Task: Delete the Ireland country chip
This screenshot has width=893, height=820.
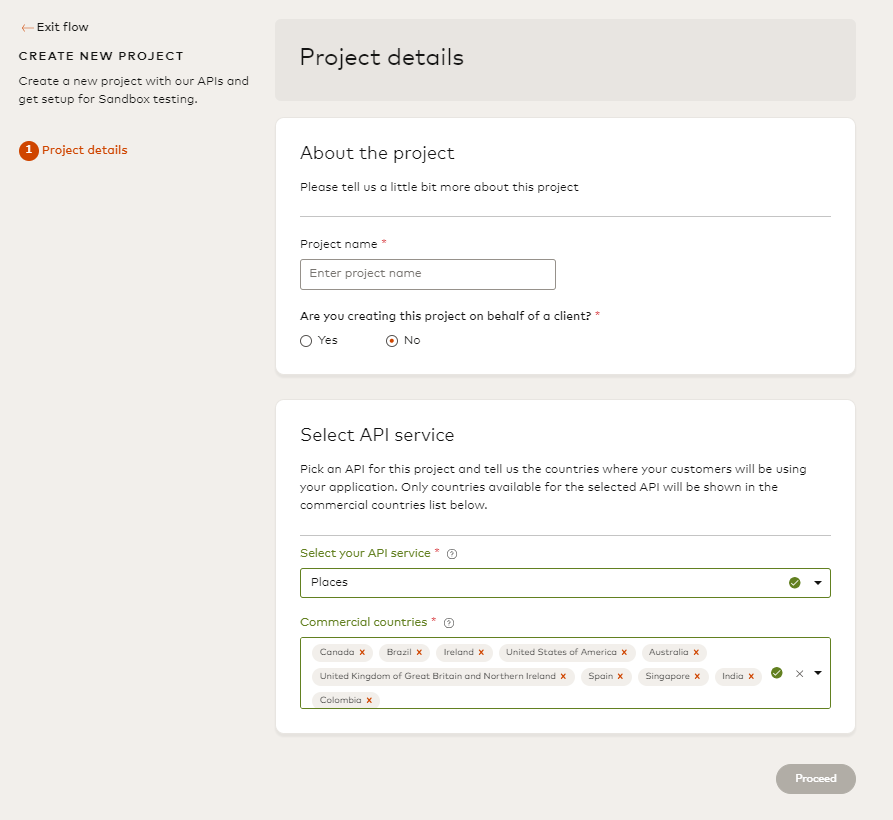Action: tap(481, 653)
